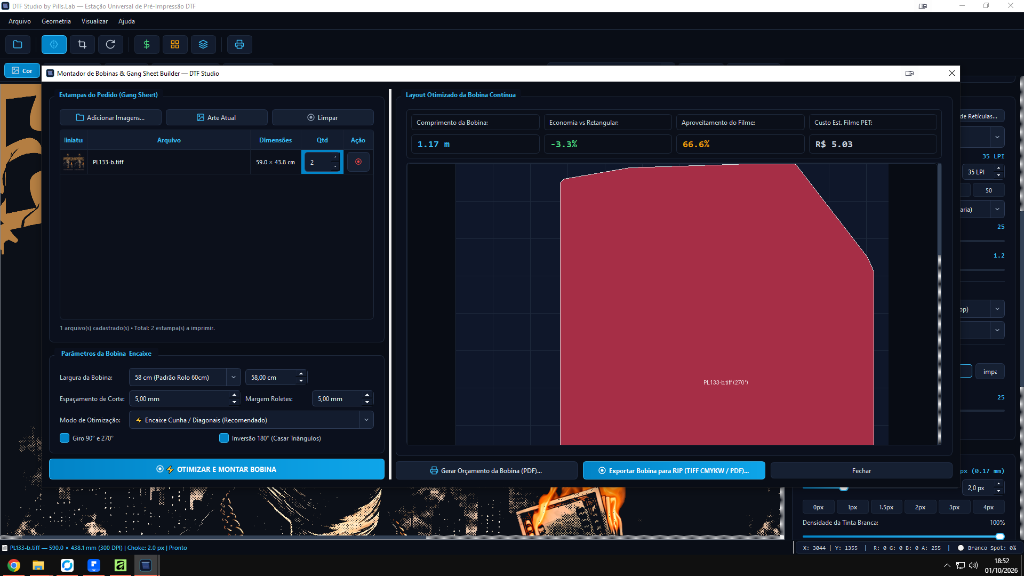The width and height of the screenshot is (1024, 576).
Task: Click the printer toolbar icon
Action: pos(239,44)
